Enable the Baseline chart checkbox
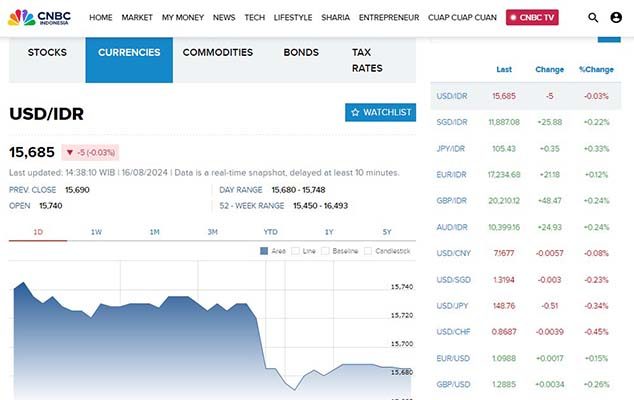Image resolution: width=634 pixels, height=400 pixels. point(325,250)
